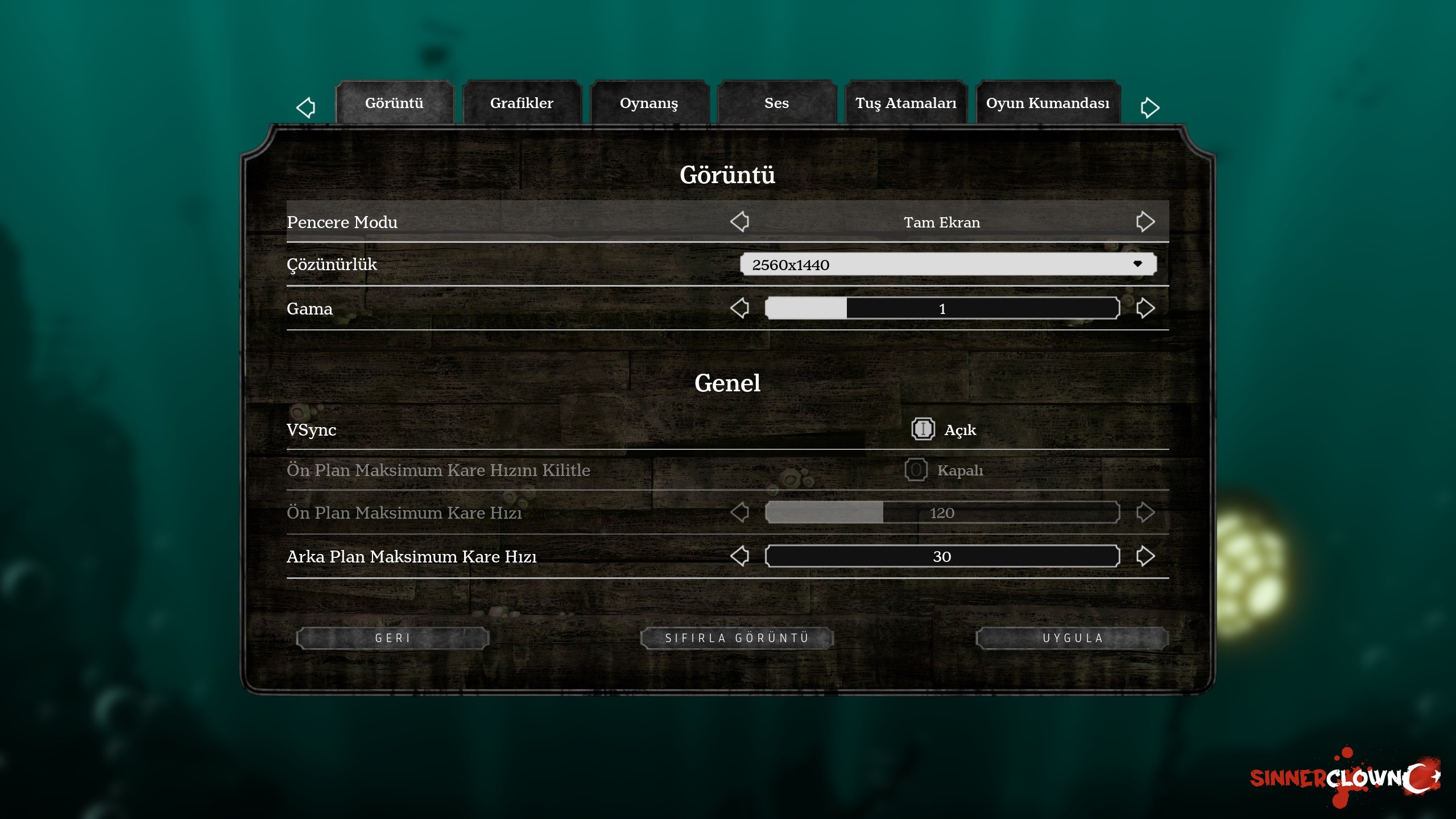Click right arrow for Pencere Modu
Viewport: 1456px width, 819px height.
point(1145,221)
